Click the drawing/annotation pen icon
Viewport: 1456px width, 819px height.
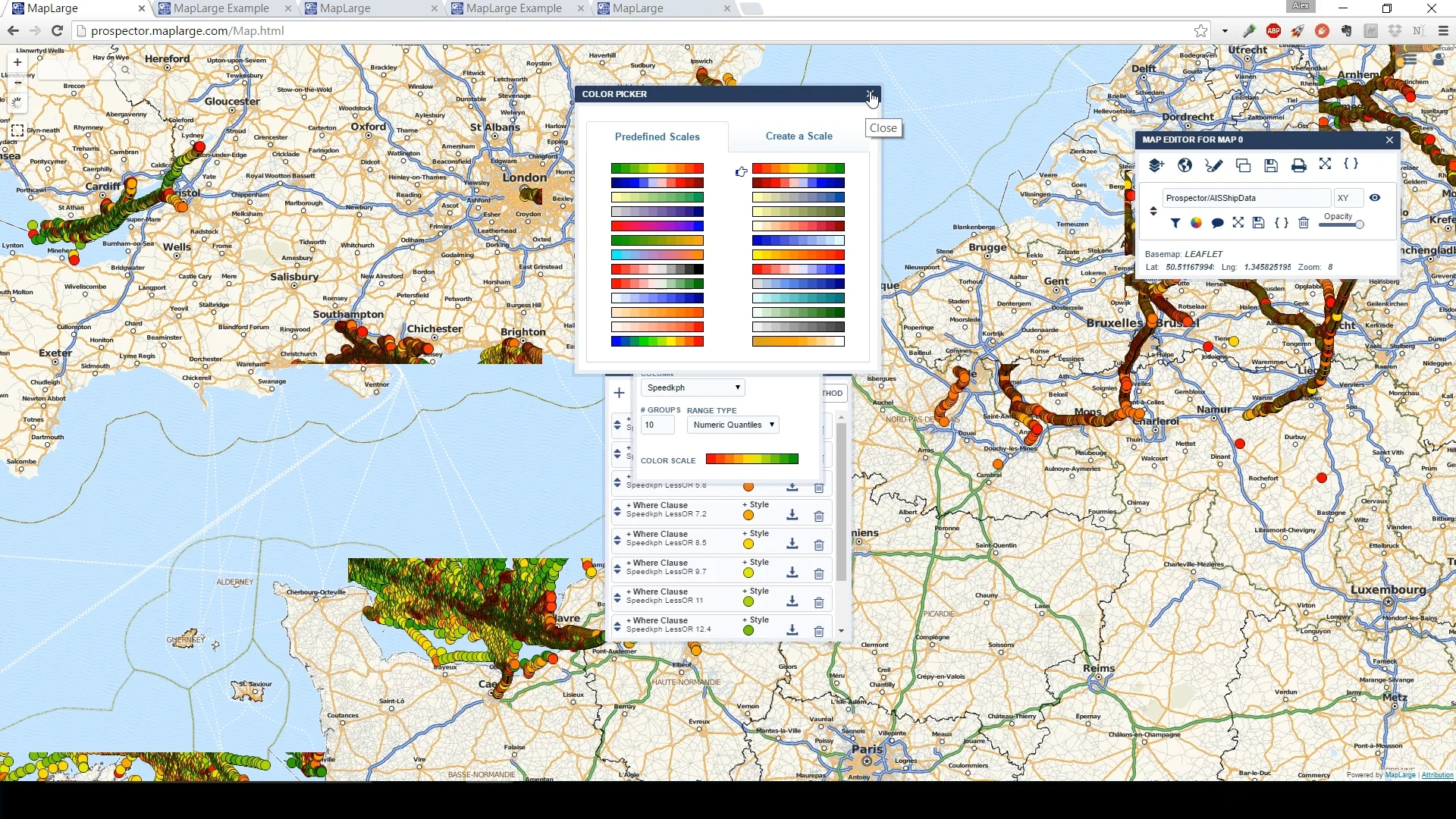click(x=1213, y=165)
